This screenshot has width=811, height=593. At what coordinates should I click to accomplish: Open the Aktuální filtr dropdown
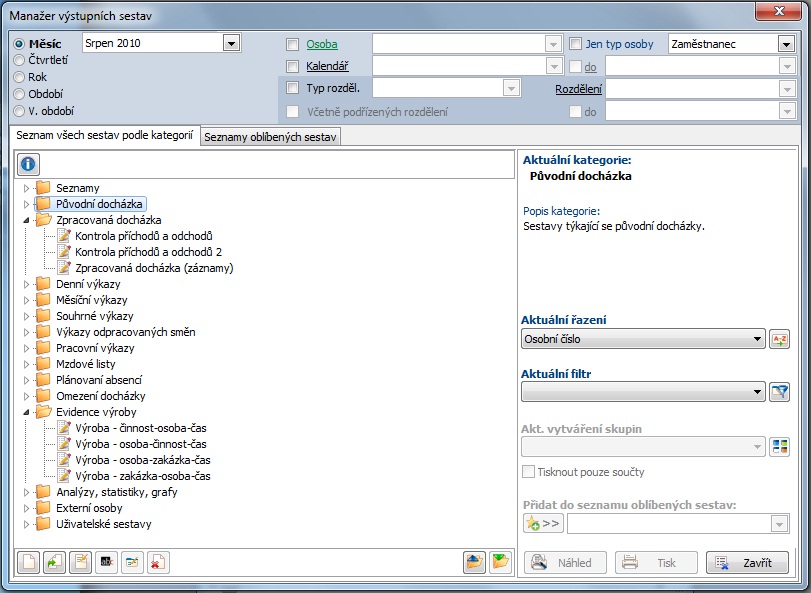643,392
